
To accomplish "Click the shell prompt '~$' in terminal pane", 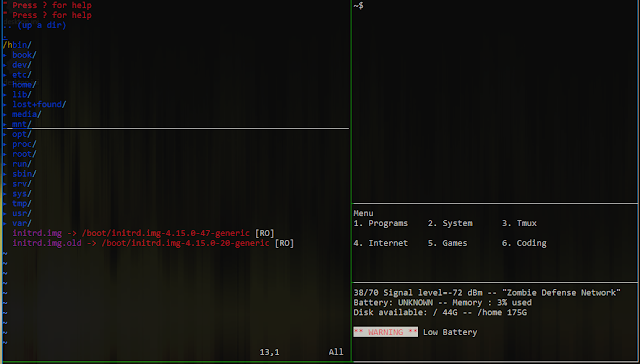I will coord(358,6).
